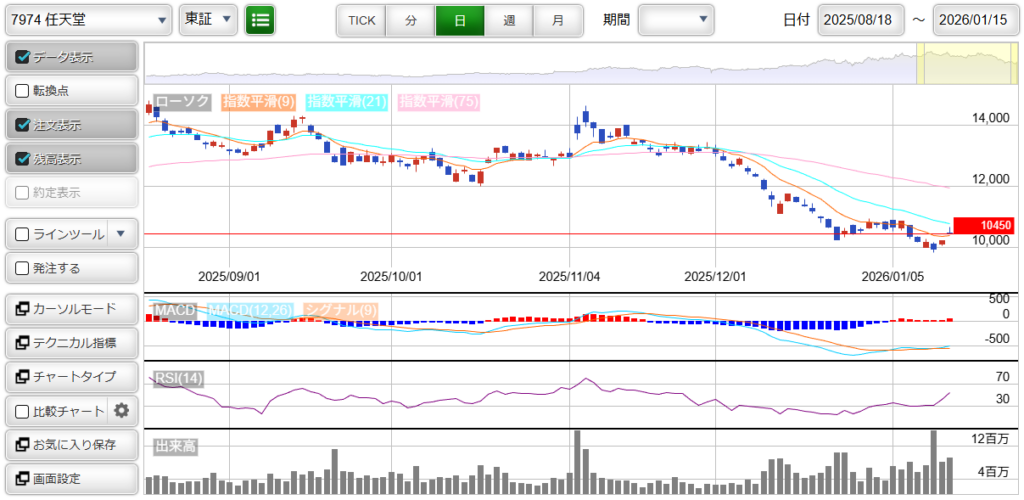Click the start date field 2025/08/18

tap(861, 20)
